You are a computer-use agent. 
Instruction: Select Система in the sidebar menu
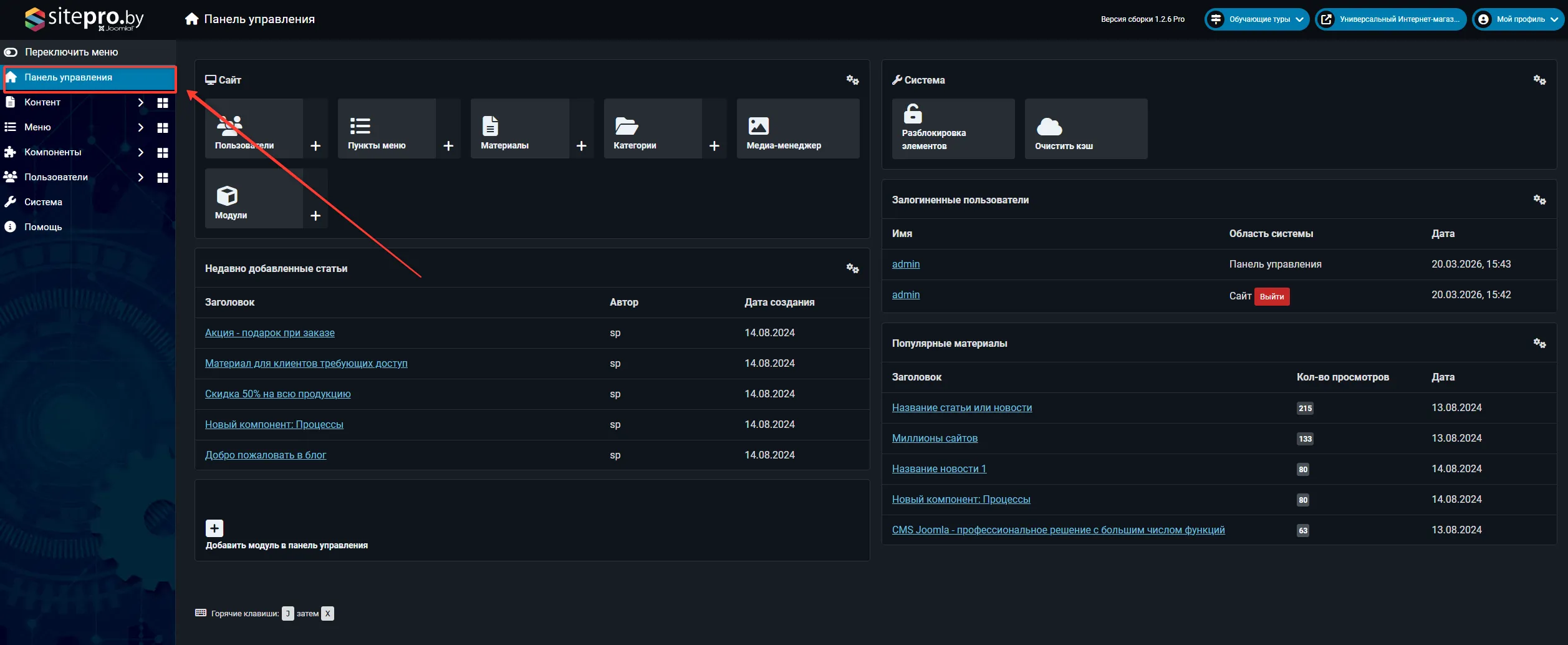[43, 202]
